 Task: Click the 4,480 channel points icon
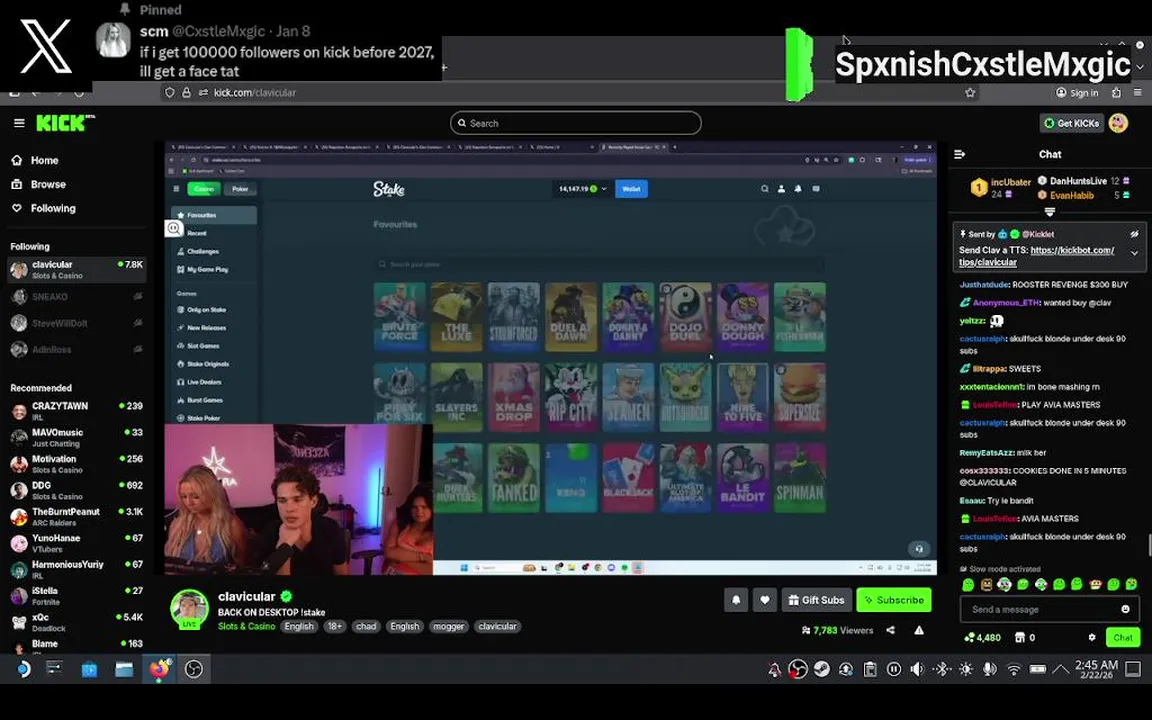point(970,637)
